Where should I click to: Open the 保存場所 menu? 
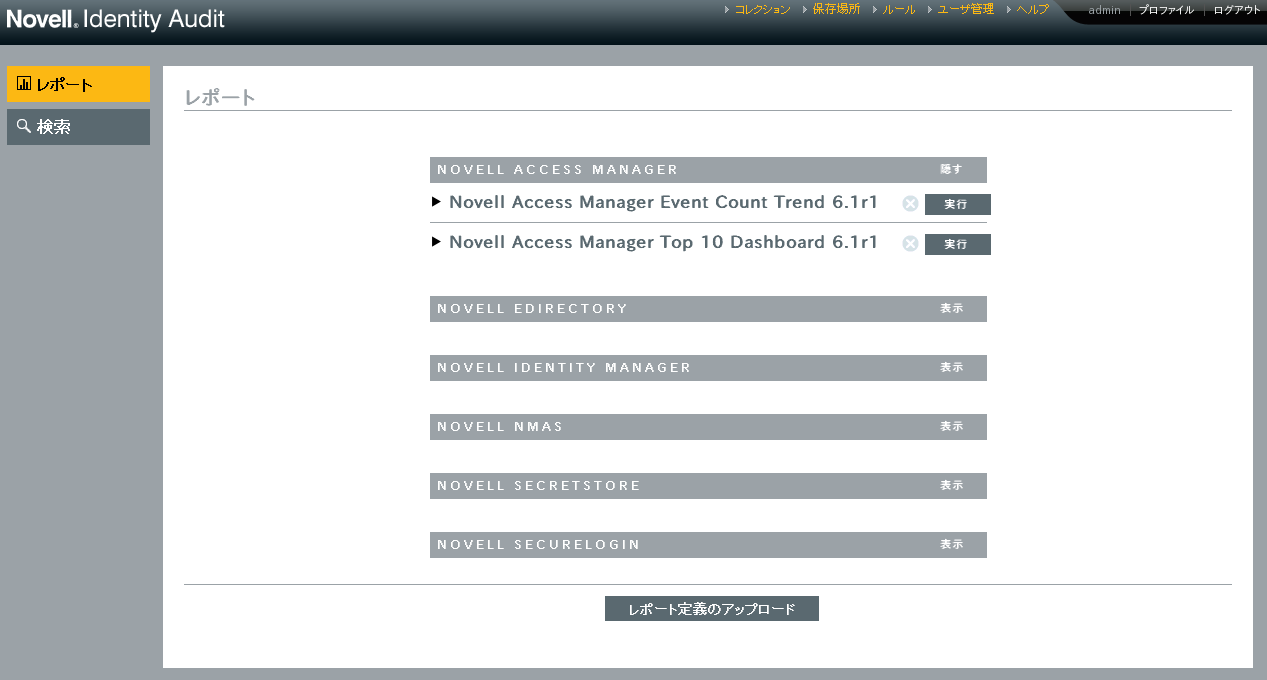(836, 9)
